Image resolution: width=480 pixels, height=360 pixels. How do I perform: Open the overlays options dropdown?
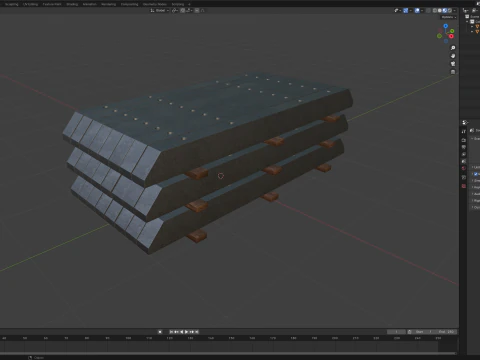pyautogui.click(x=422, y=11)
